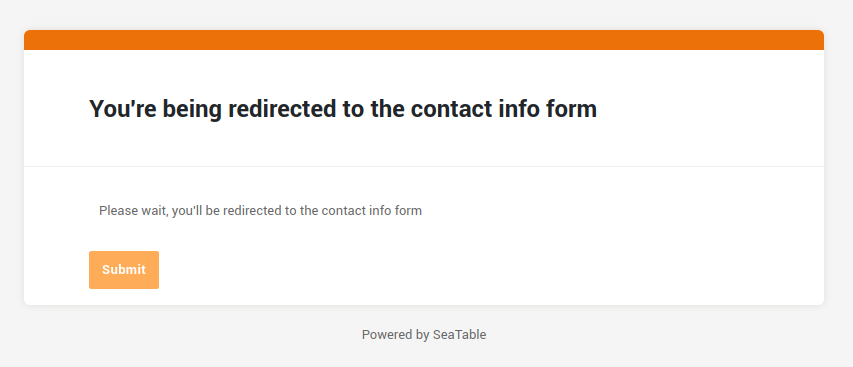
Task: Click the word SeaTable in footer
Action: click(x=459, y=334)
